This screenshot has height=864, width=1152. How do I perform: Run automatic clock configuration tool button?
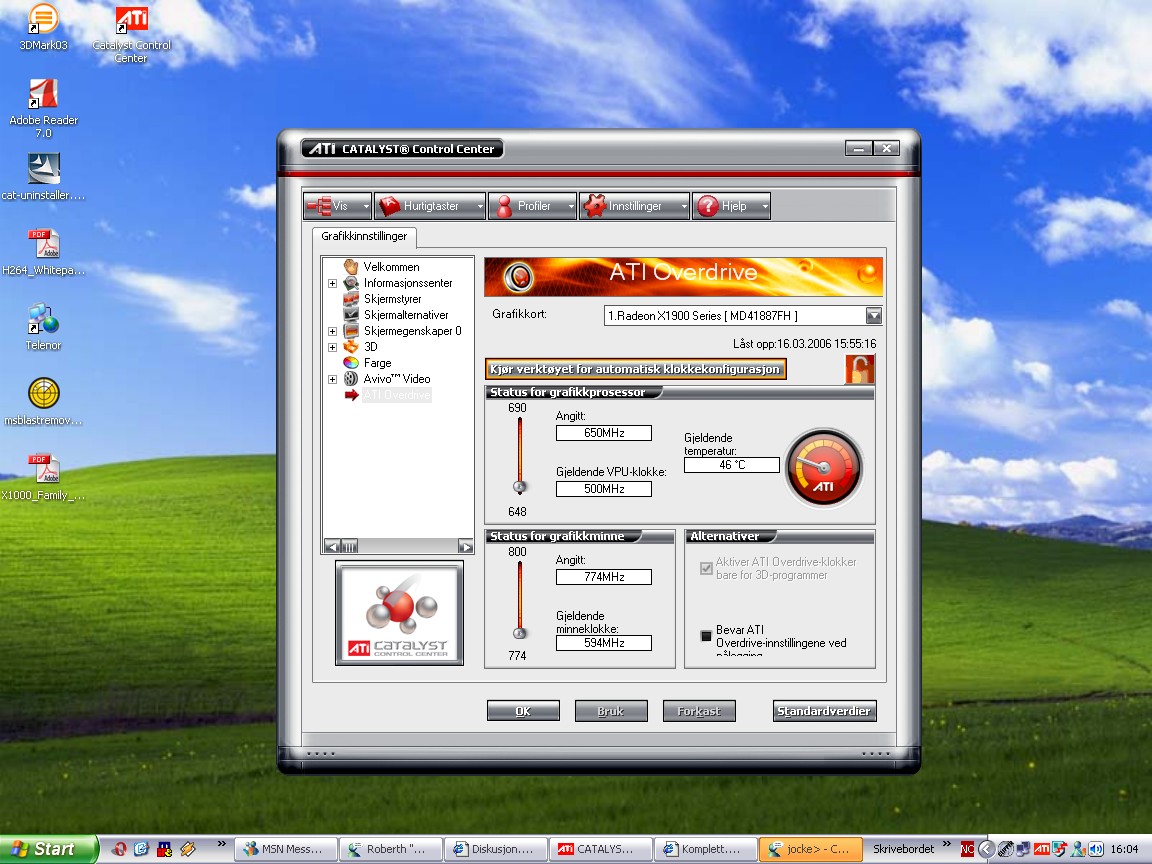[636, 369]
